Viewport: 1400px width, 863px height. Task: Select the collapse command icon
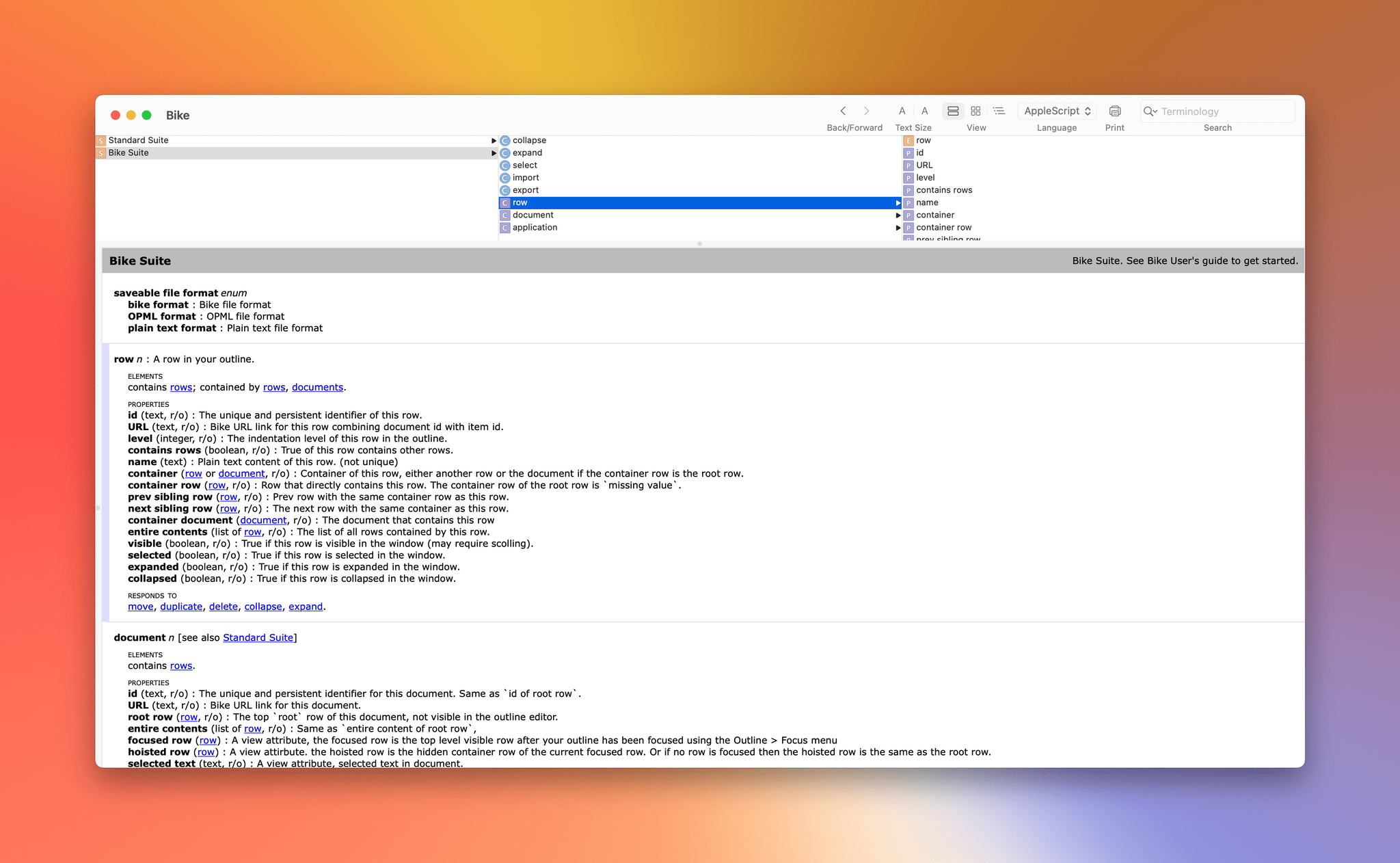(x=505, y=140)
